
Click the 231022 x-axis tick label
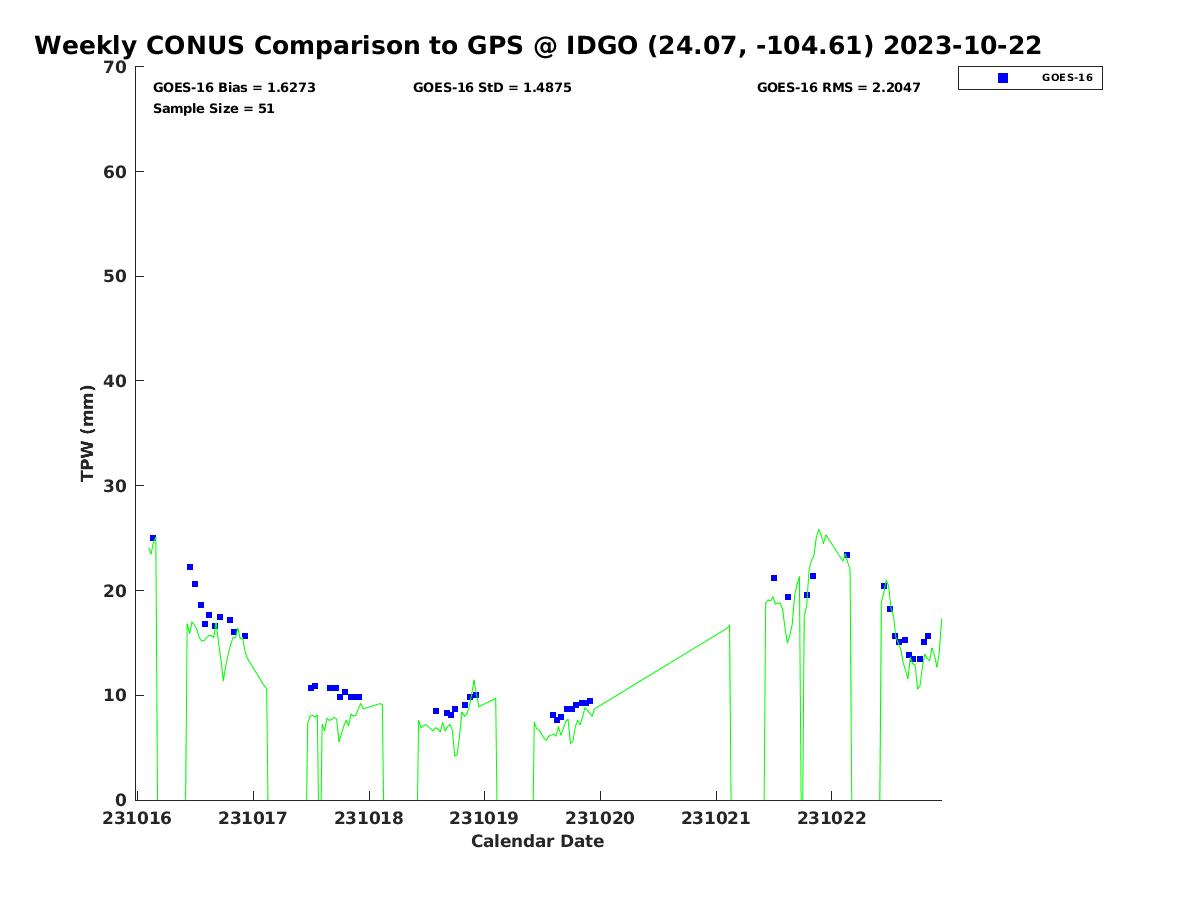[832, 818]
